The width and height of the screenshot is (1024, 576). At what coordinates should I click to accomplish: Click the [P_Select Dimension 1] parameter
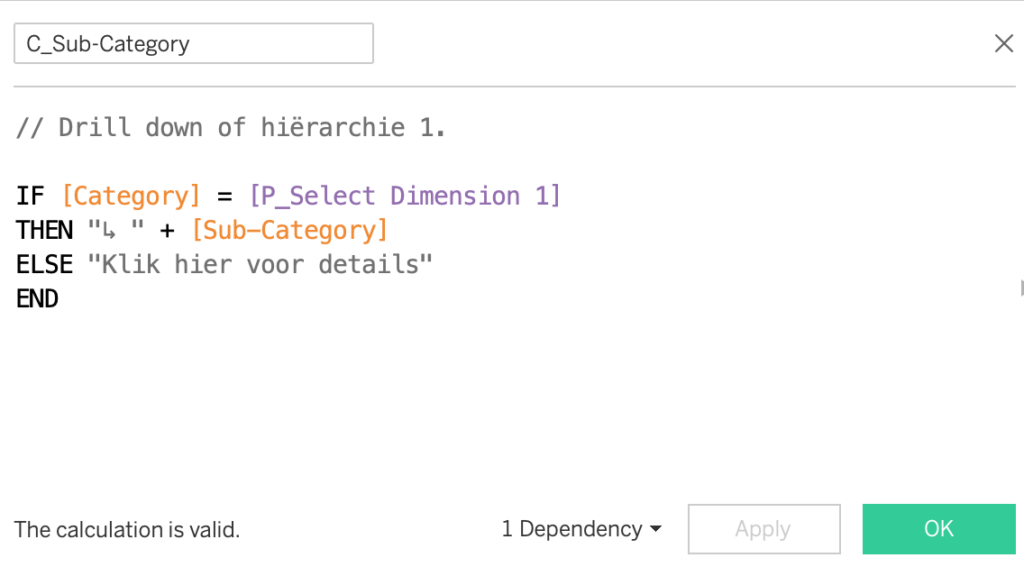(405, 196)
